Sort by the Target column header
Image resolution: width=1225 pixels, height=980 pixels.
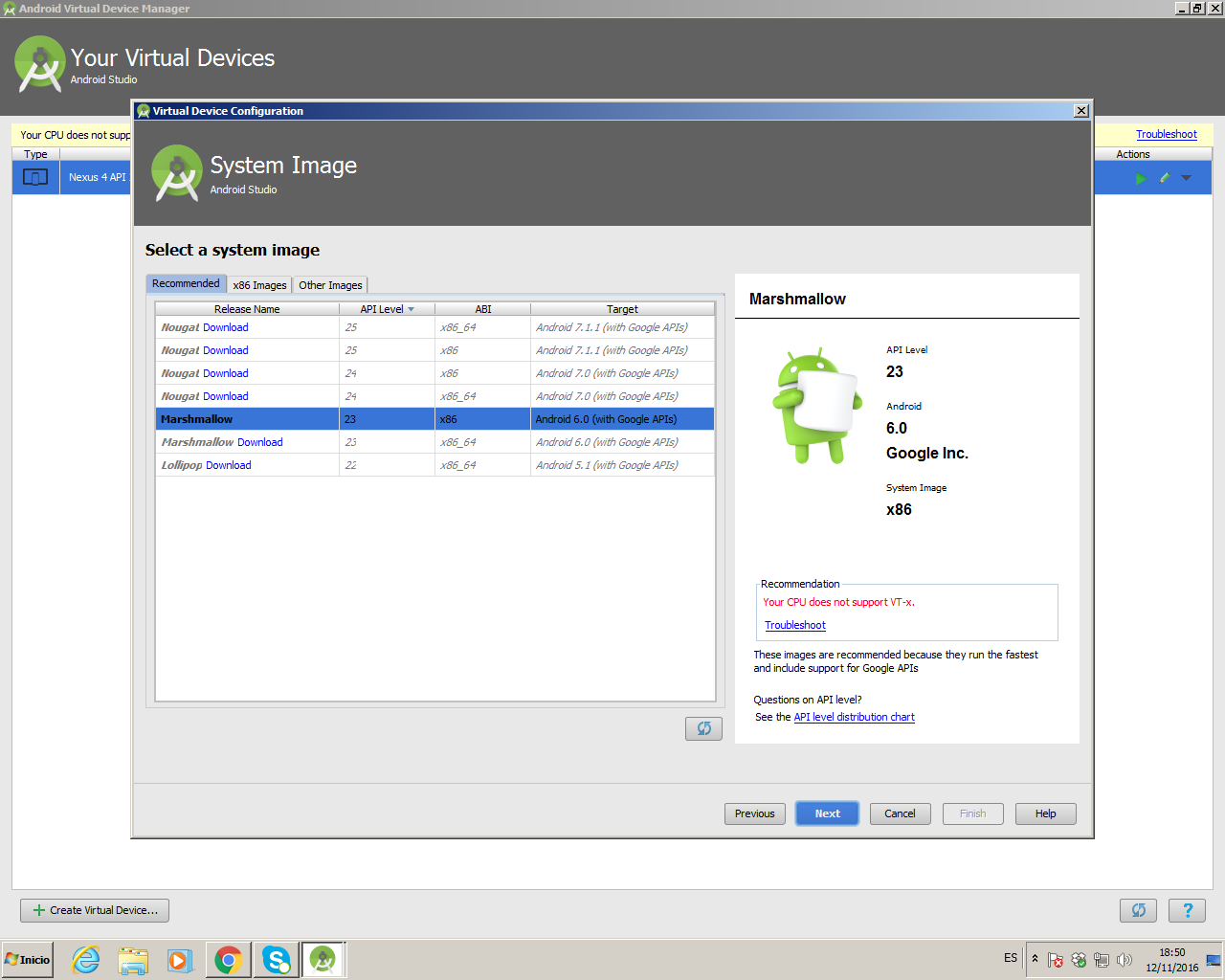coord(622,309)
